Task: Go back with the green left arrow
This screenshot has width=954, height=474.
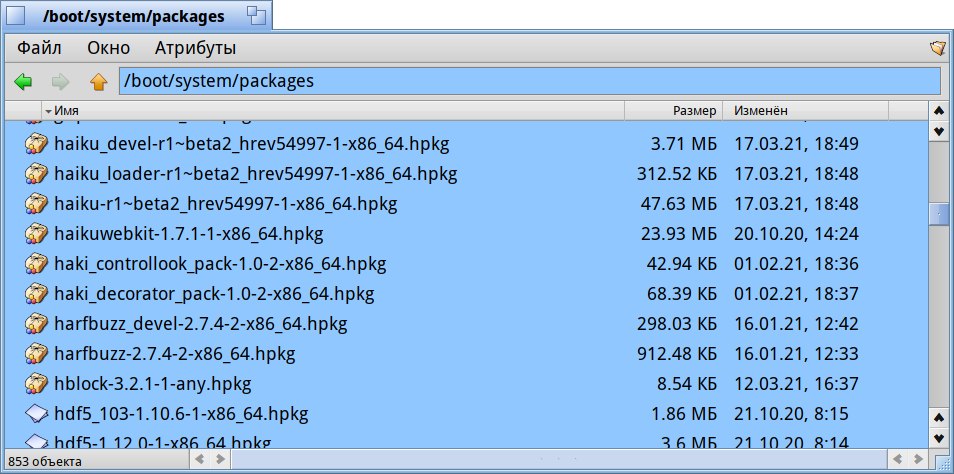Action: 23,82
